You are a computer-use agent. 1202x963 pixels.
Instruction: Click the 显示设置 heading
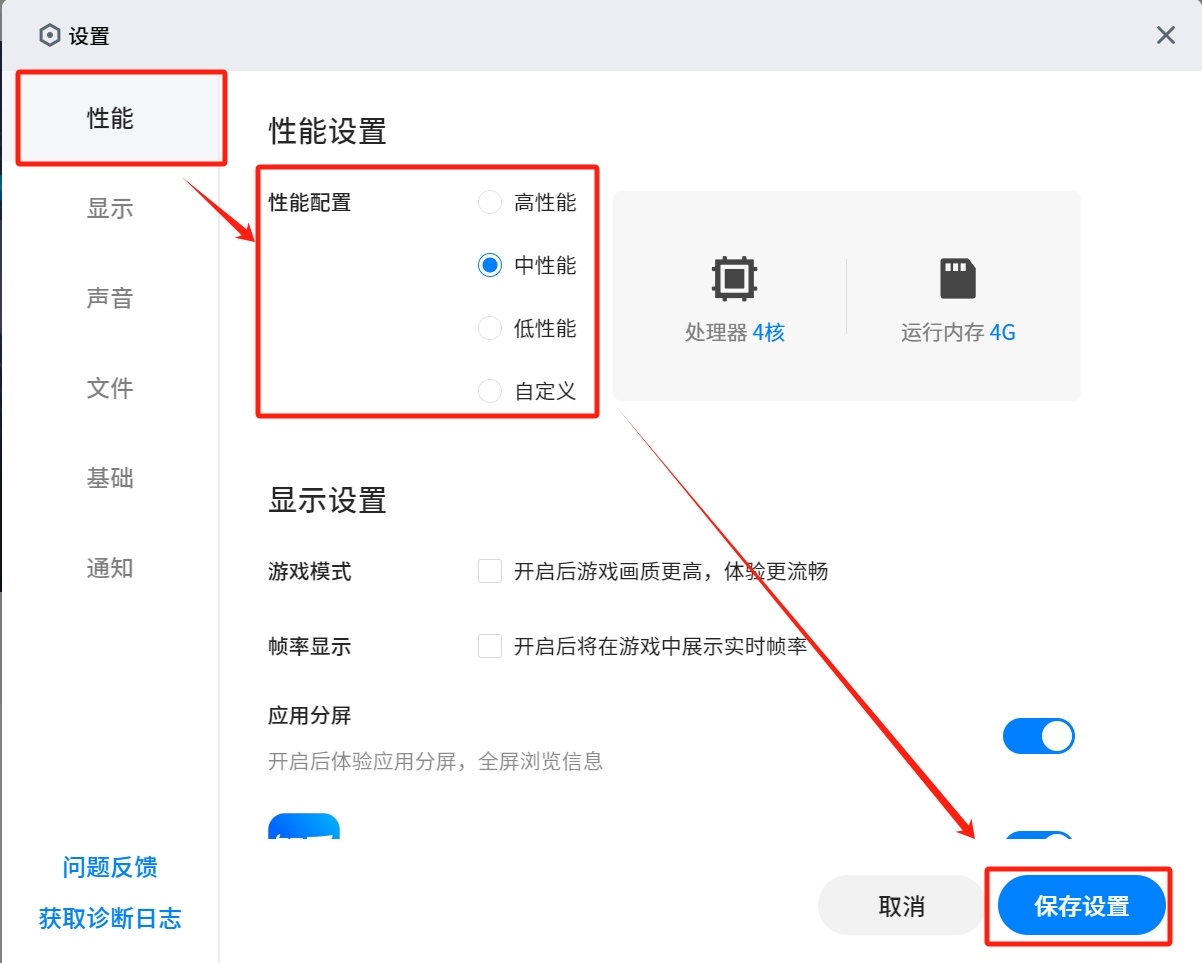327,500
